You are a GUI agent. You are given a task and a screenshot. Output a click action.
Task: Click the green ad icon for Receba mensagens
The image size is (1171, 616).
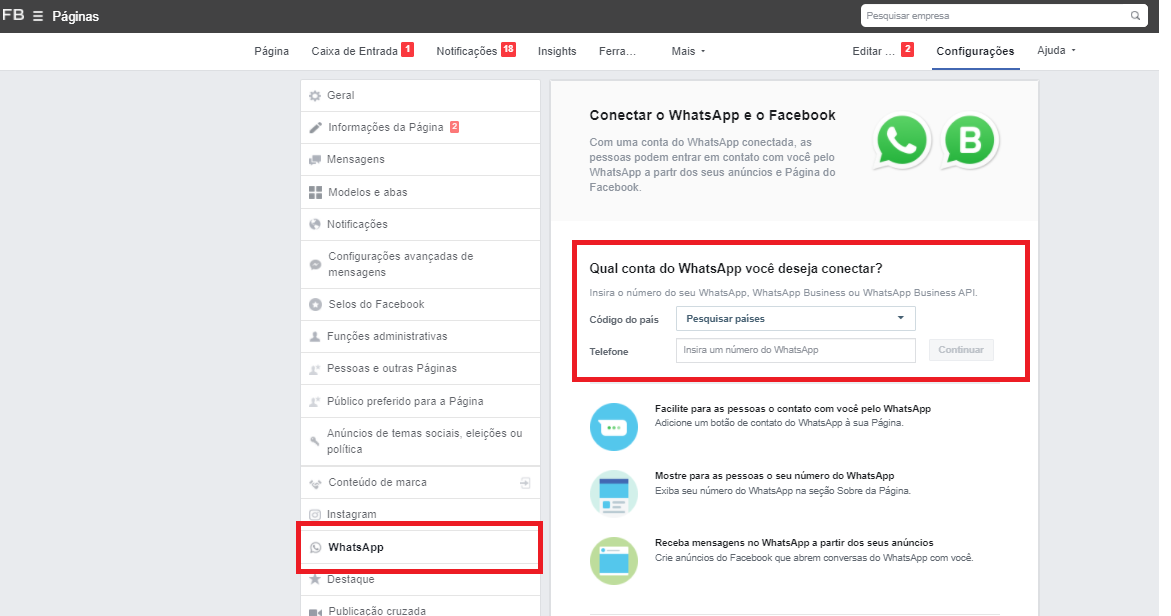pos(614,561)
